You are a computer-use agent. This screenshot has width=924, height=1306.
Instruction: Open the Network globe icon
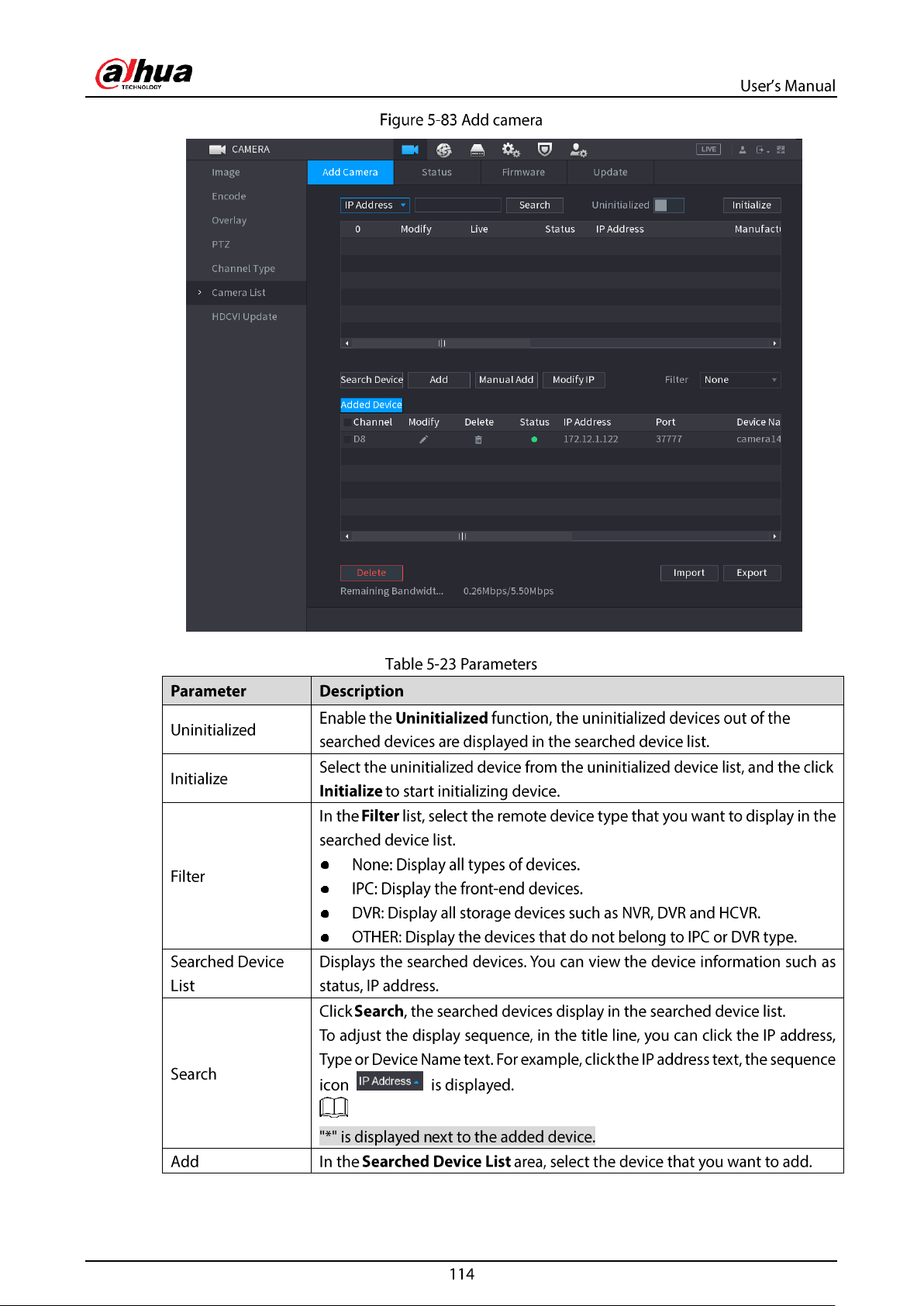coord(444,150)
